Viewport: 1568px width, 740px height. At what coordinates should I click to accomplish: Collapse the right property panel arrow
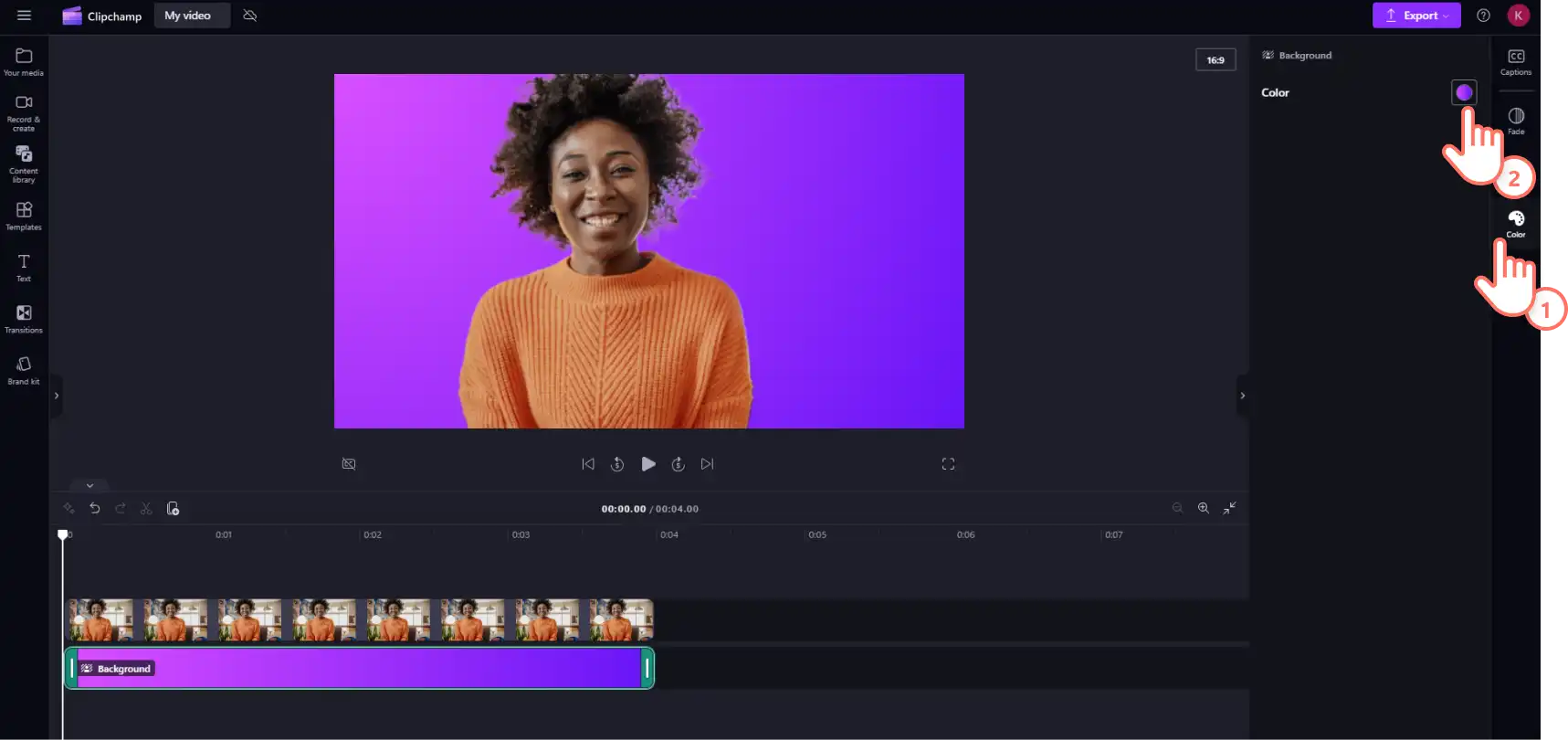[x=1242, y=396]
